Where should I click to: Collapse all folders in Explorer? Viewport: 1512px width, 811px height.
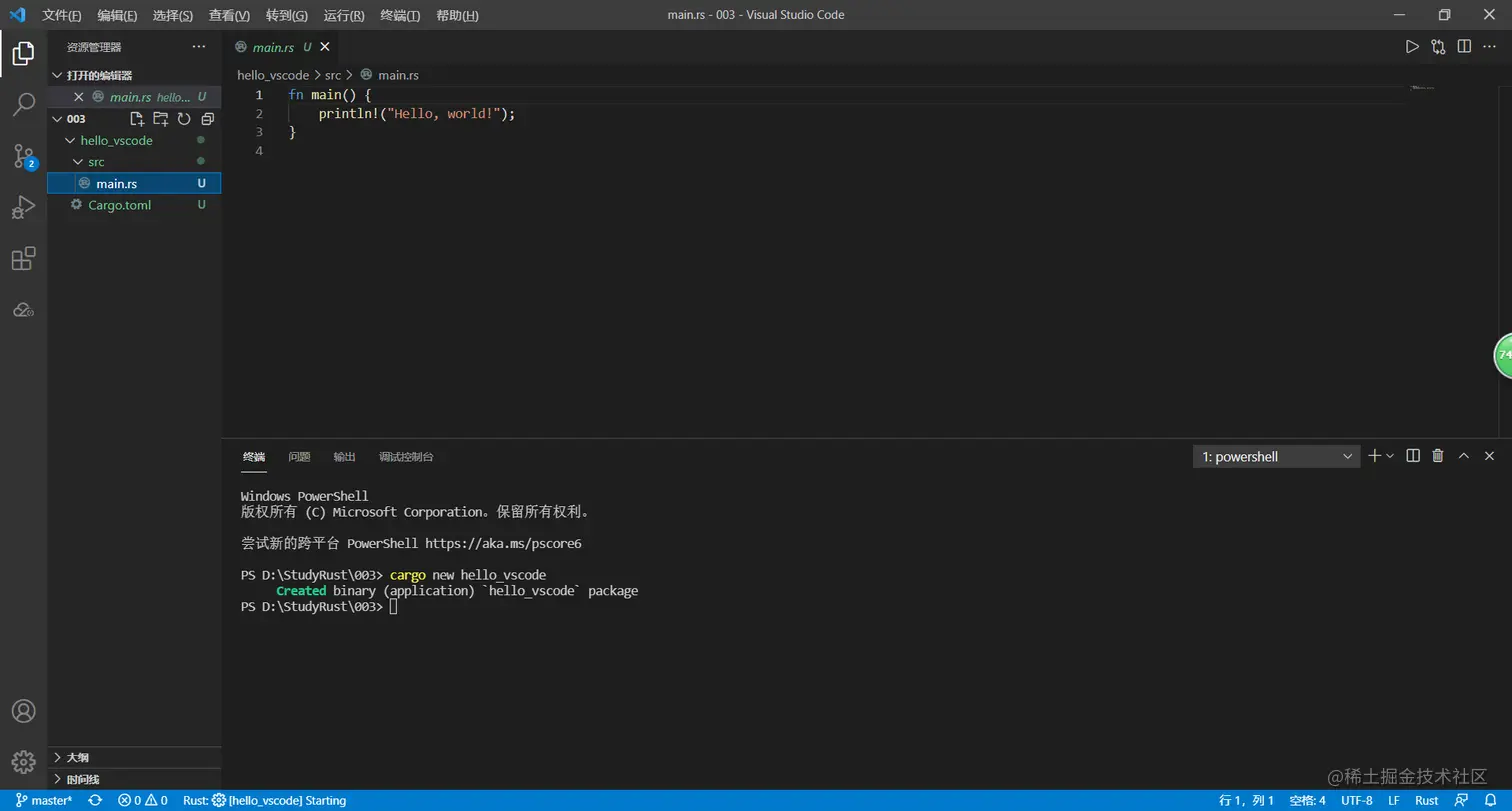click(207, 119)
